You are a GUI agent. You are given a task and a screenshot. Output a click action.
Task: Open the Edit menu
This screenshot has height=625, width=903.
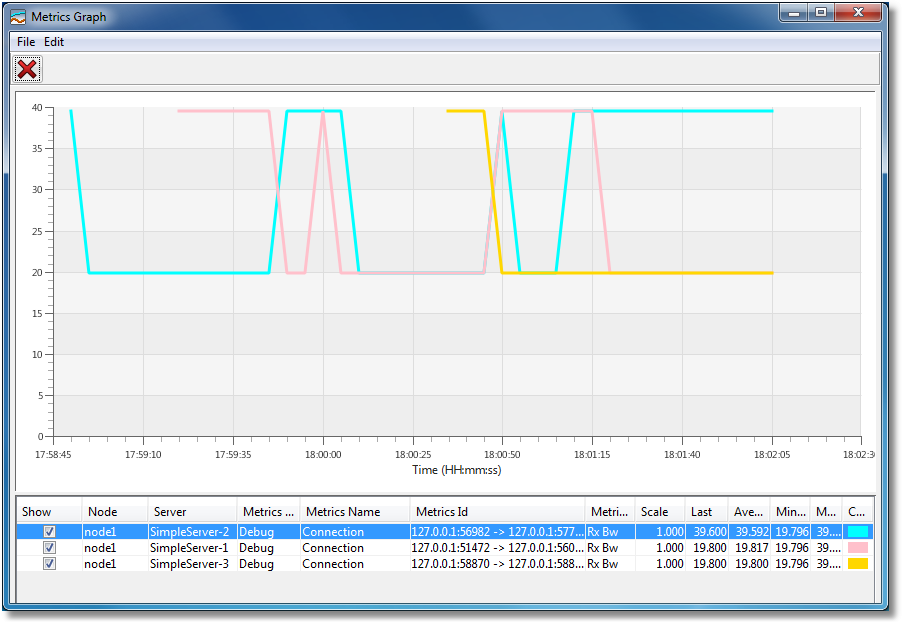tap(54, 42)
